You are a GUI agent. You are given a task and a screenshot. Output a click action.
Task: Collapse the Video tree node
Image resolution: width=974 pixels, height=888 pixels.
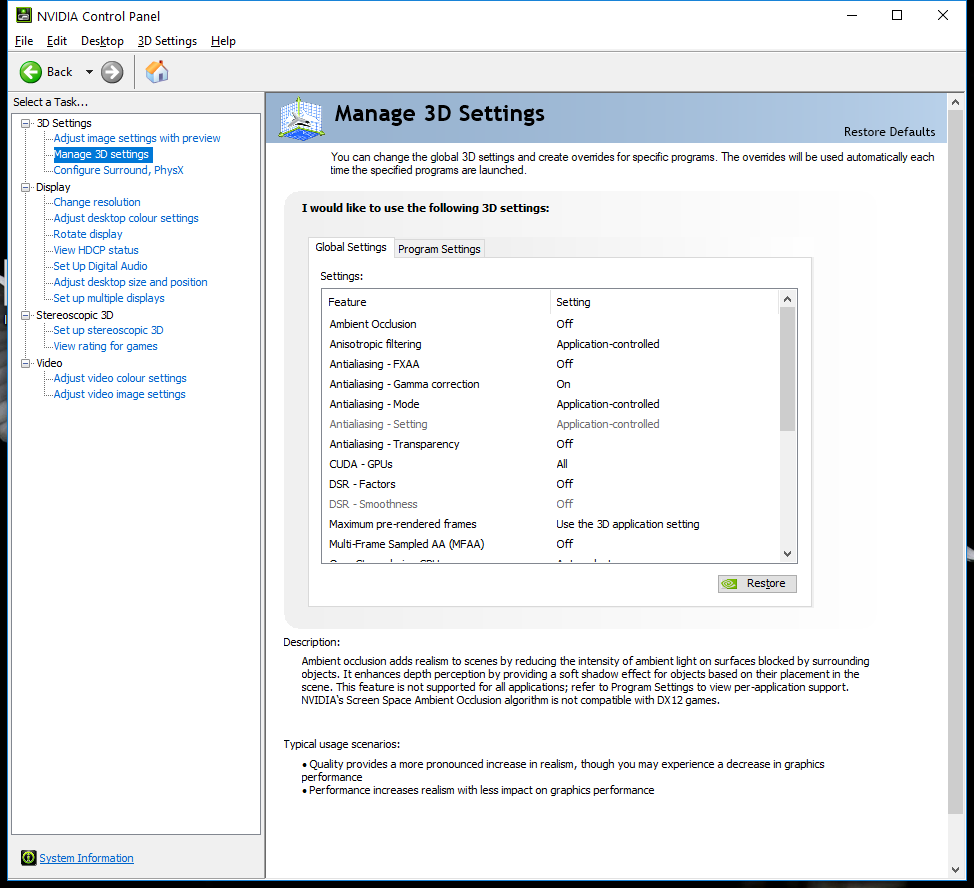25,363
